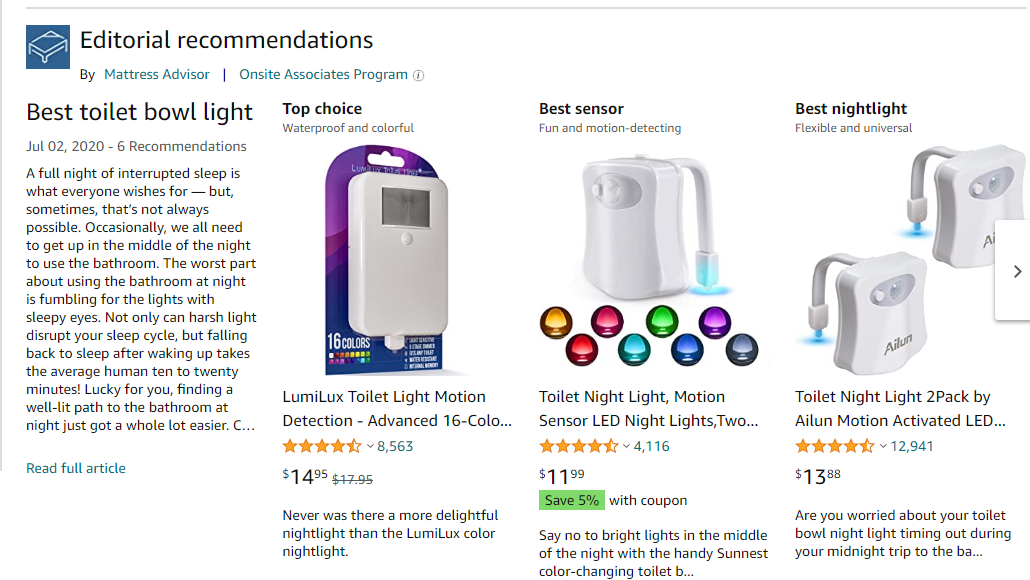Select the Ailun two-pack product image
Viewport: 1030px width, 580px height.
910,260
